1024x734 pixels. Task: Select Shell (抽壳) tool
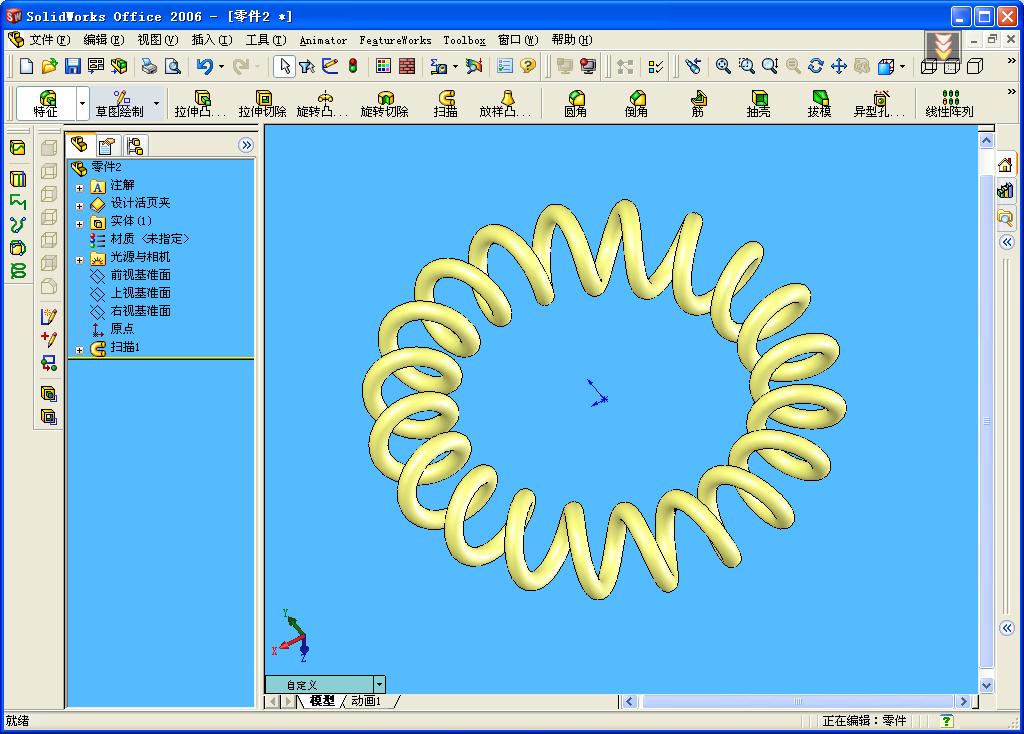pos(758,104)
